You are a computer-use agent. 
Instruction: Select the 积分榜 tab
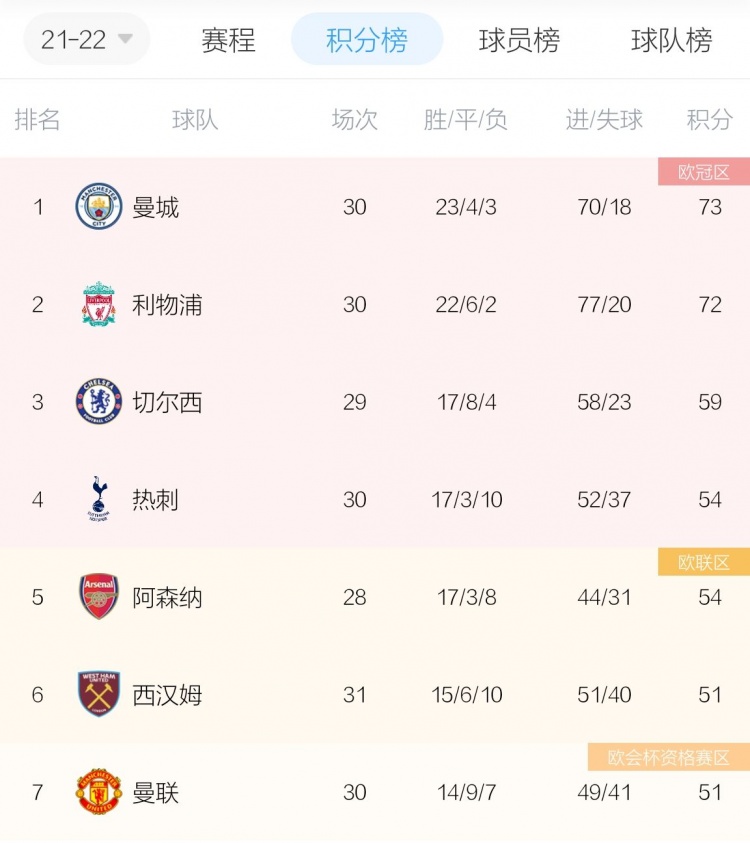tap(367, 39)
